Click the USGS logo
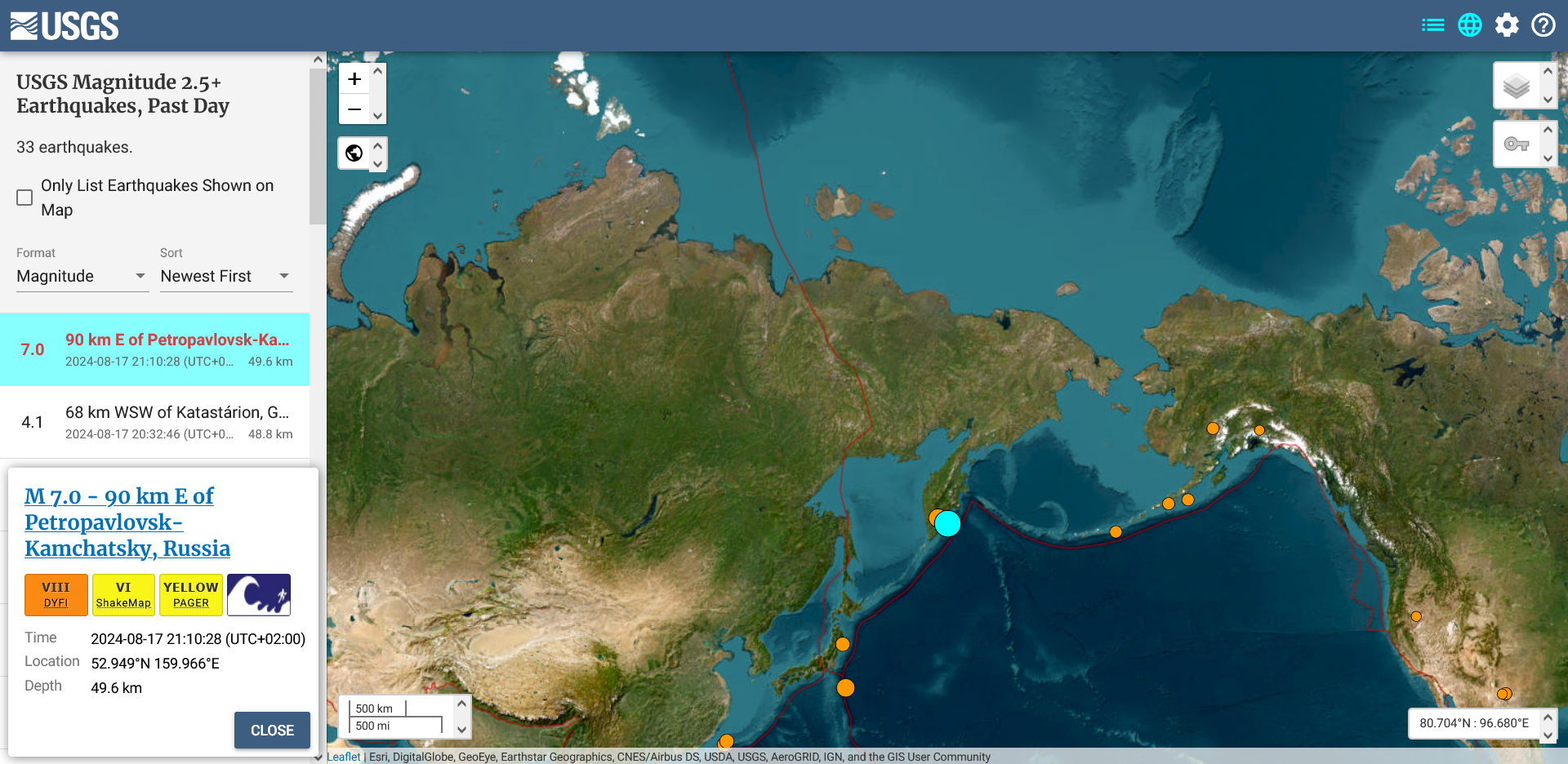 (x=64, y=24)
